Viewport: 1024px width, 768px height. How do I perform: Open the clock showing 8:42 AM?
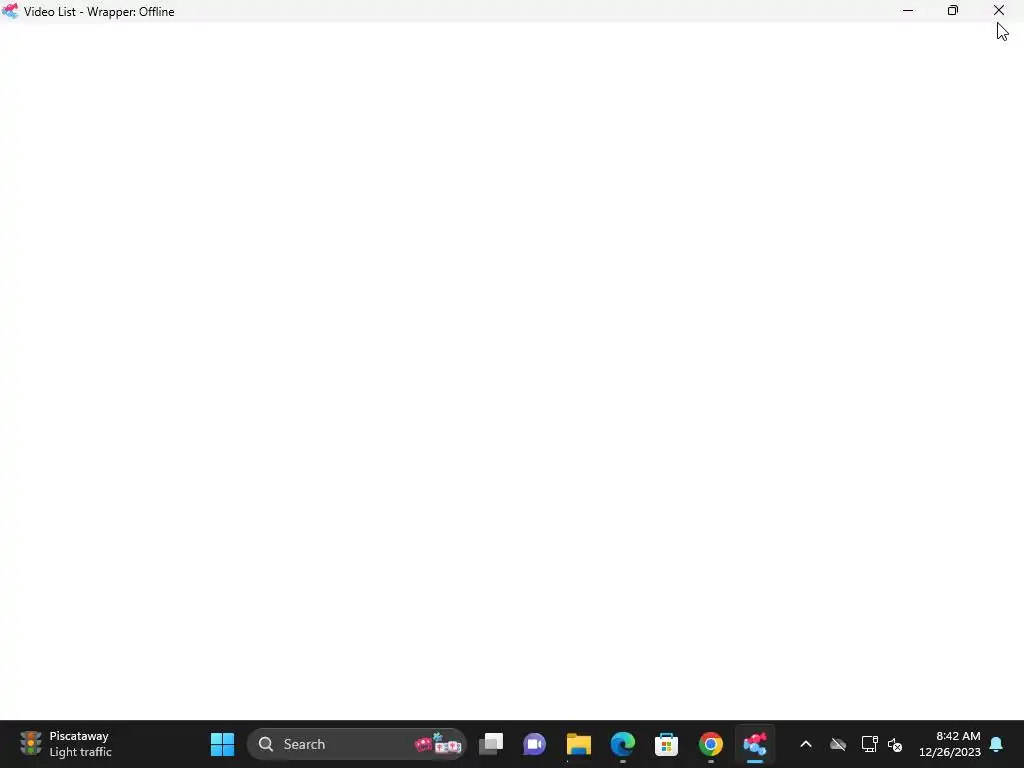coord(950,744)
